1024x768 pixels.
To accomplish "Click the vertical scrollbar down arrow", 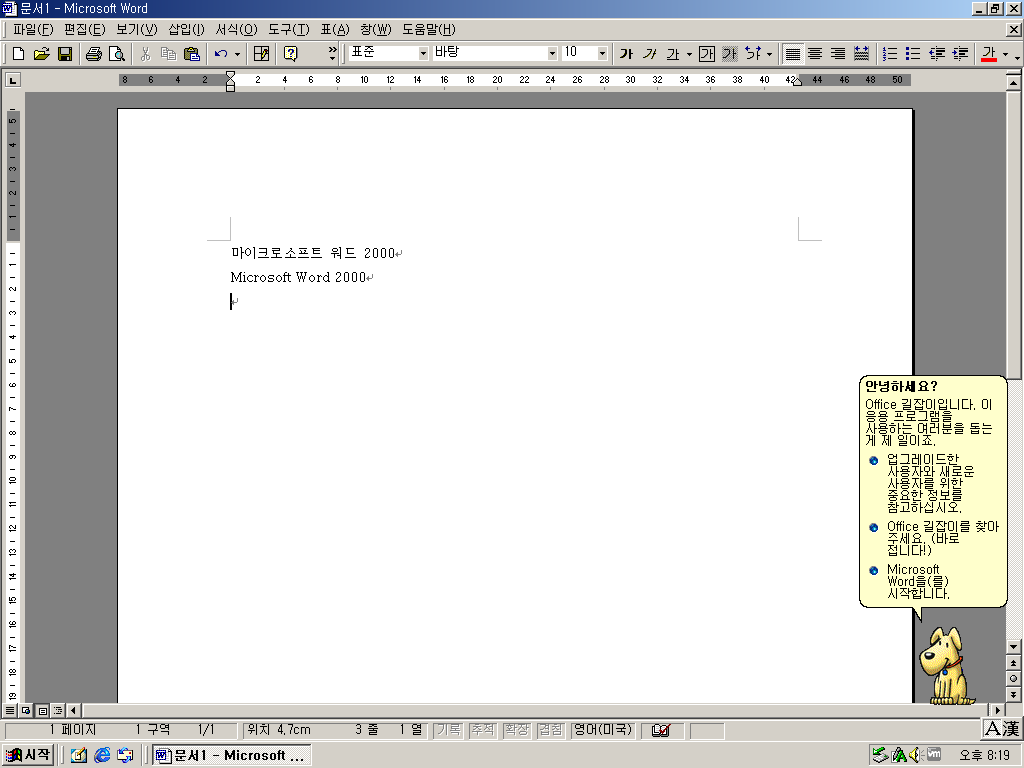I will click(x=1014, y=647).
